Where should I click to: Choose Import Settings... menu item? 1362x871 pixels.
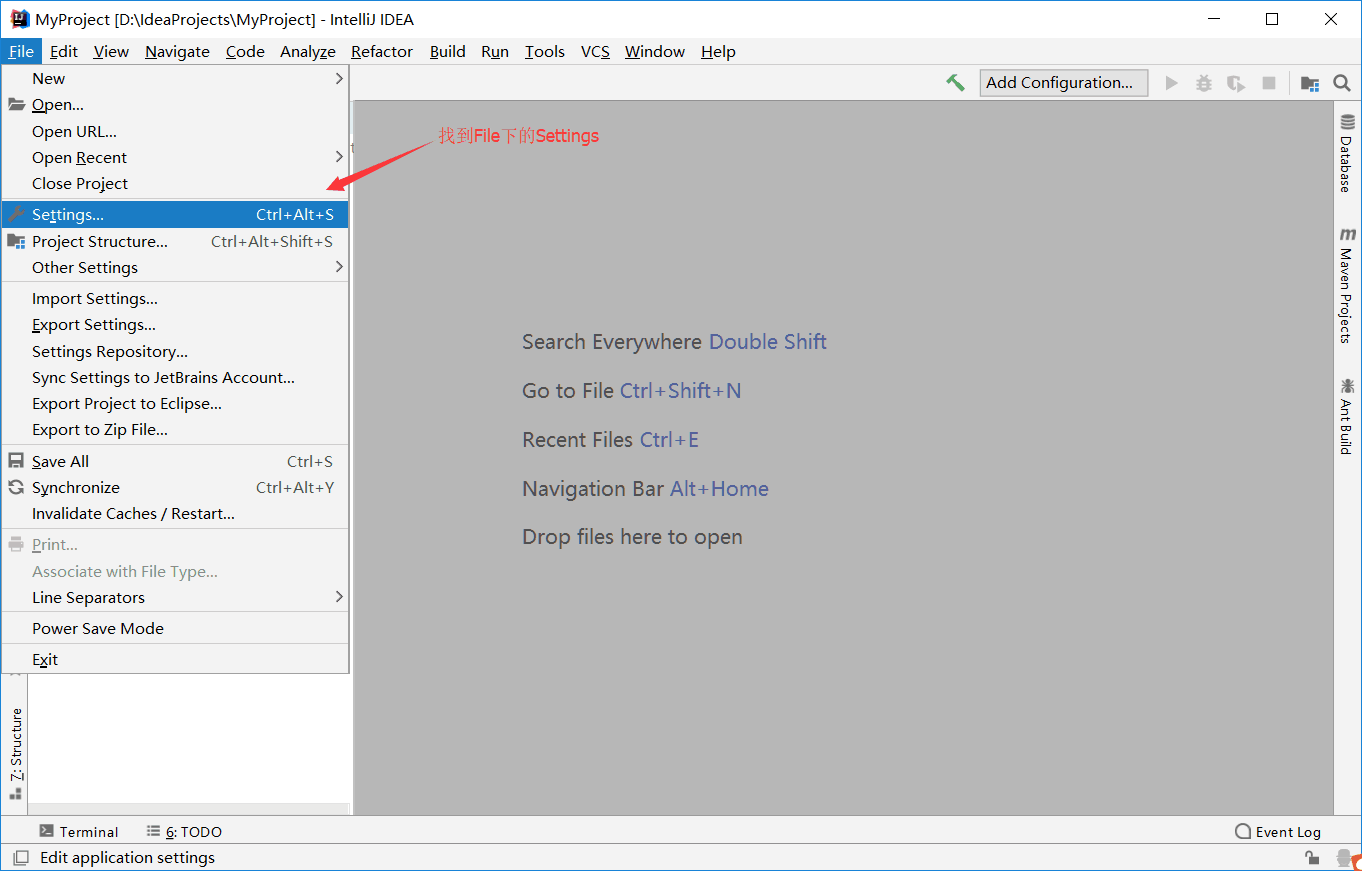[x=175, y=299]
